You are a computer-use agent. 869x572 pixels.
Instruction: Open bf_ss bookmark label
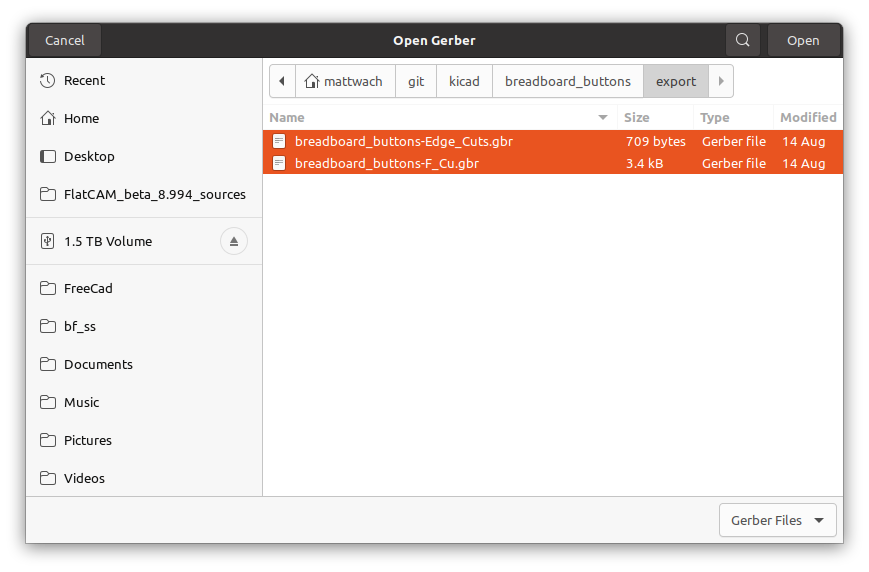click(x=80, y=326)
